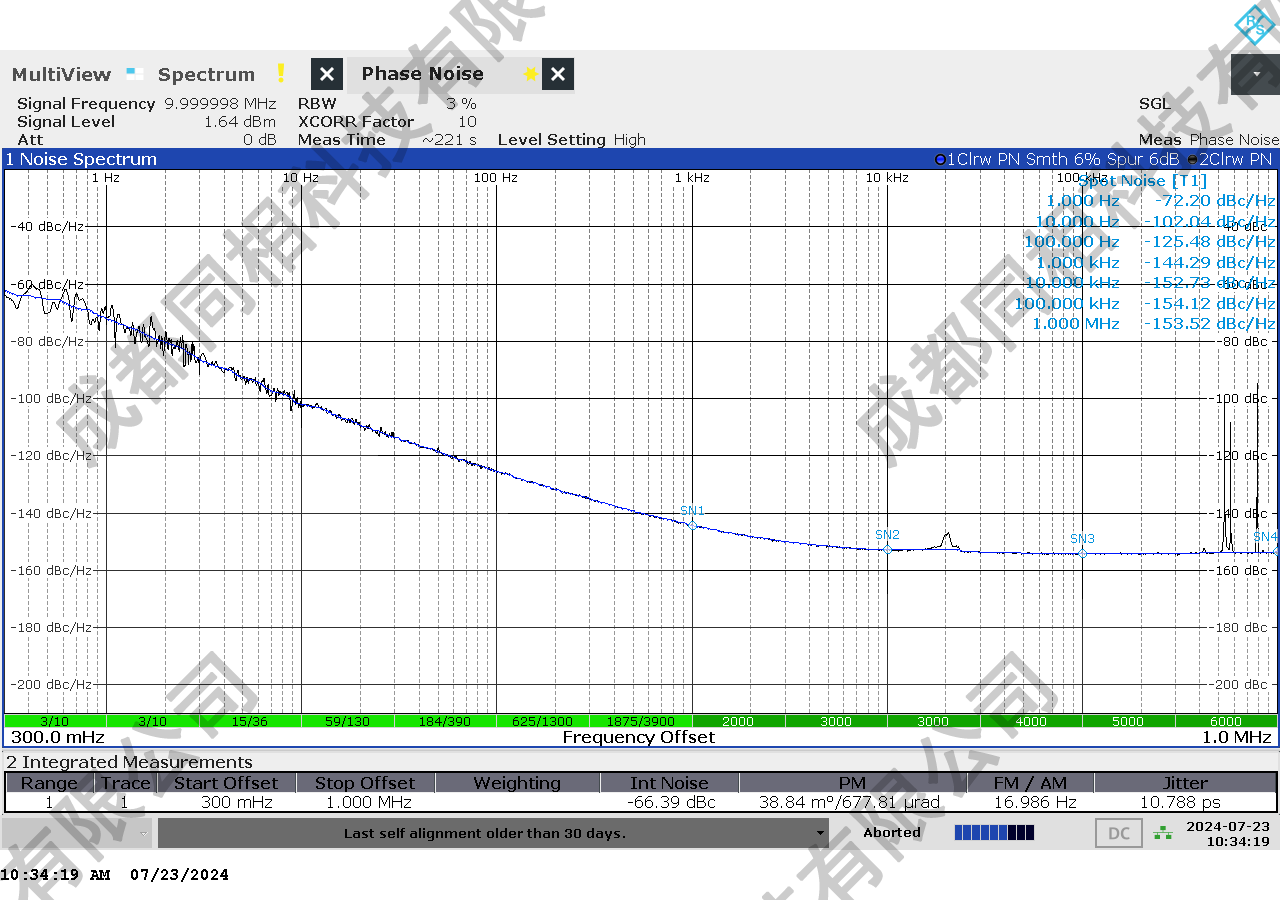The image size is (1280, 900).
Task: Click the yellow warning icon on Spectrum tab
Action: point(281,74)
